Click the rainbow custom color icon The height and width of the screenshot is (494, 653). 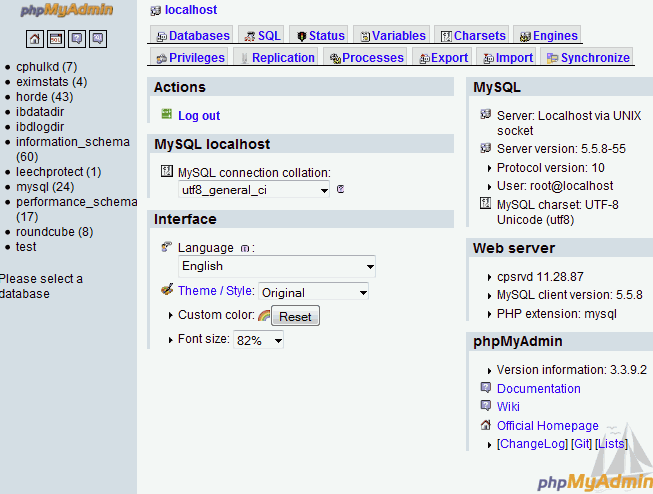coord(264,315)
